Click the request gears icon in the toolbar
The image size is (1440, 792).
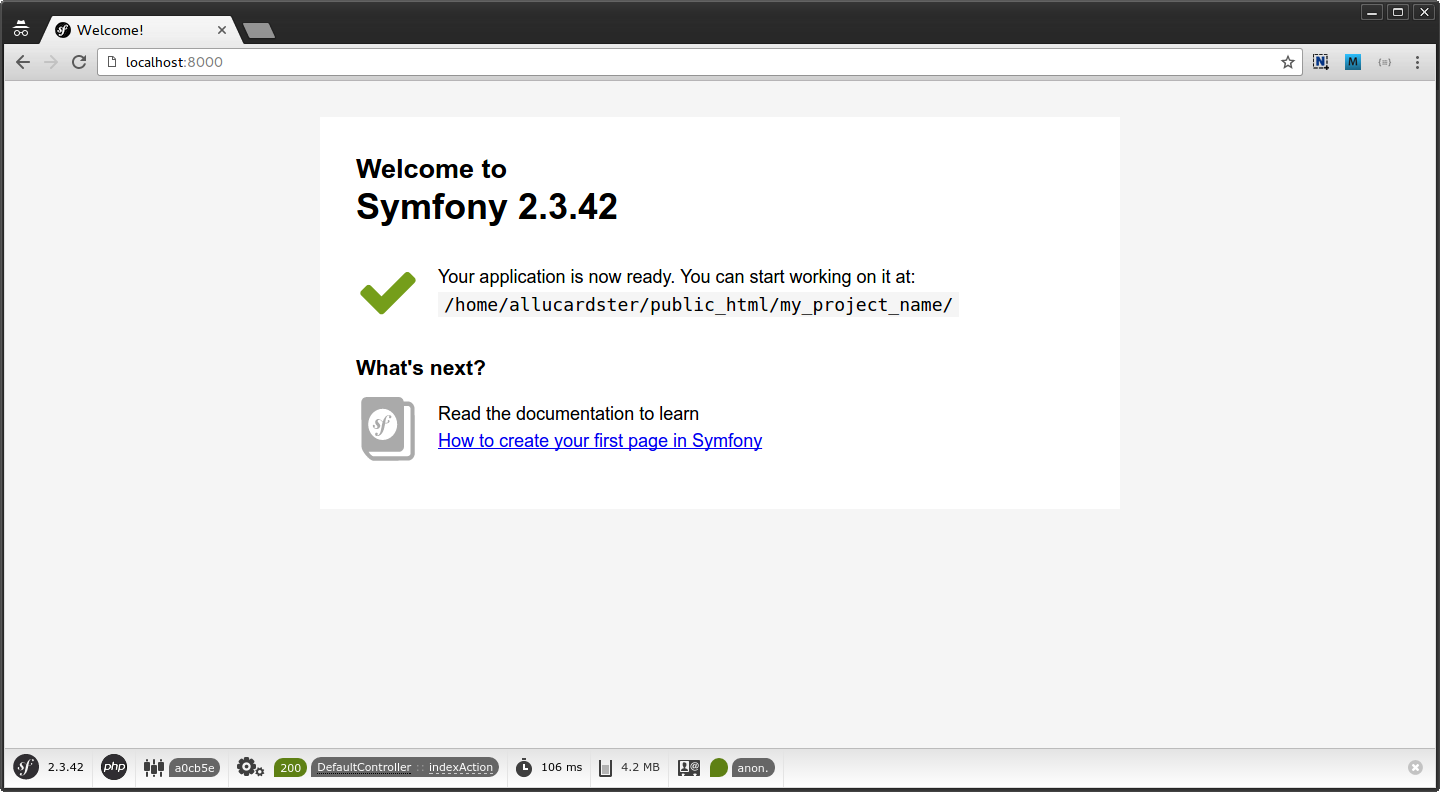tap(250, 767)
